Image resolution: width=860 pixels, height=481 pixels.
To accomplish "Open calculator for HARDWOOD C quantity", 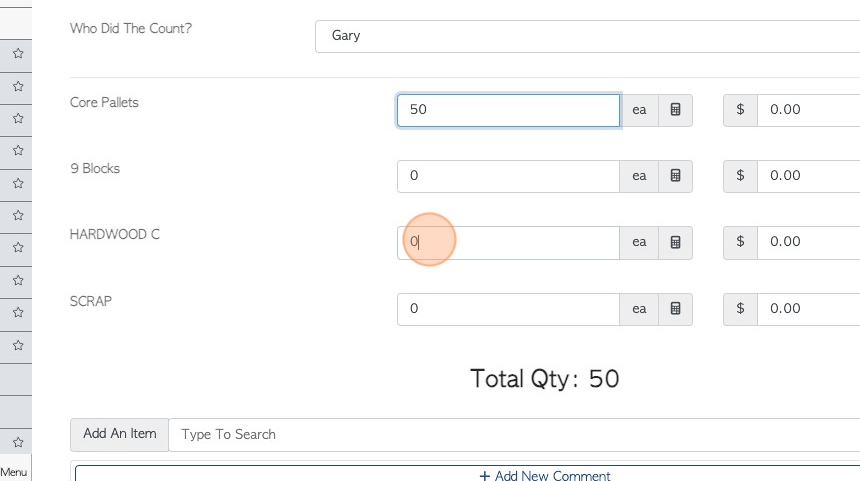I will pyautogui.click(x=675, y=242).
